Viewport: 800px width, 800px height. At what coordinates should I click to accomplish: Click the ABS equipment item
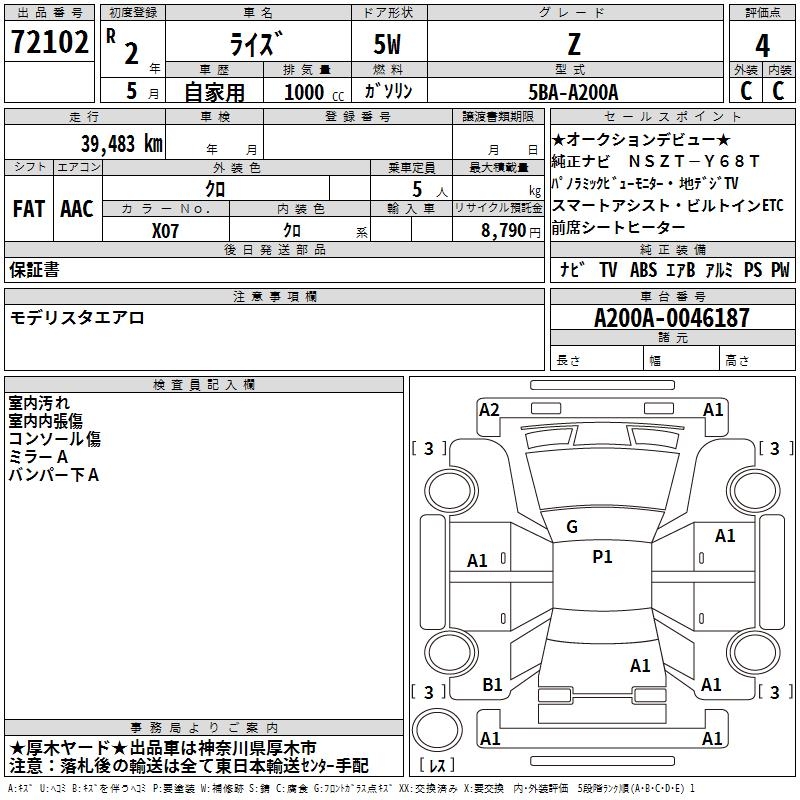[644, 269]
